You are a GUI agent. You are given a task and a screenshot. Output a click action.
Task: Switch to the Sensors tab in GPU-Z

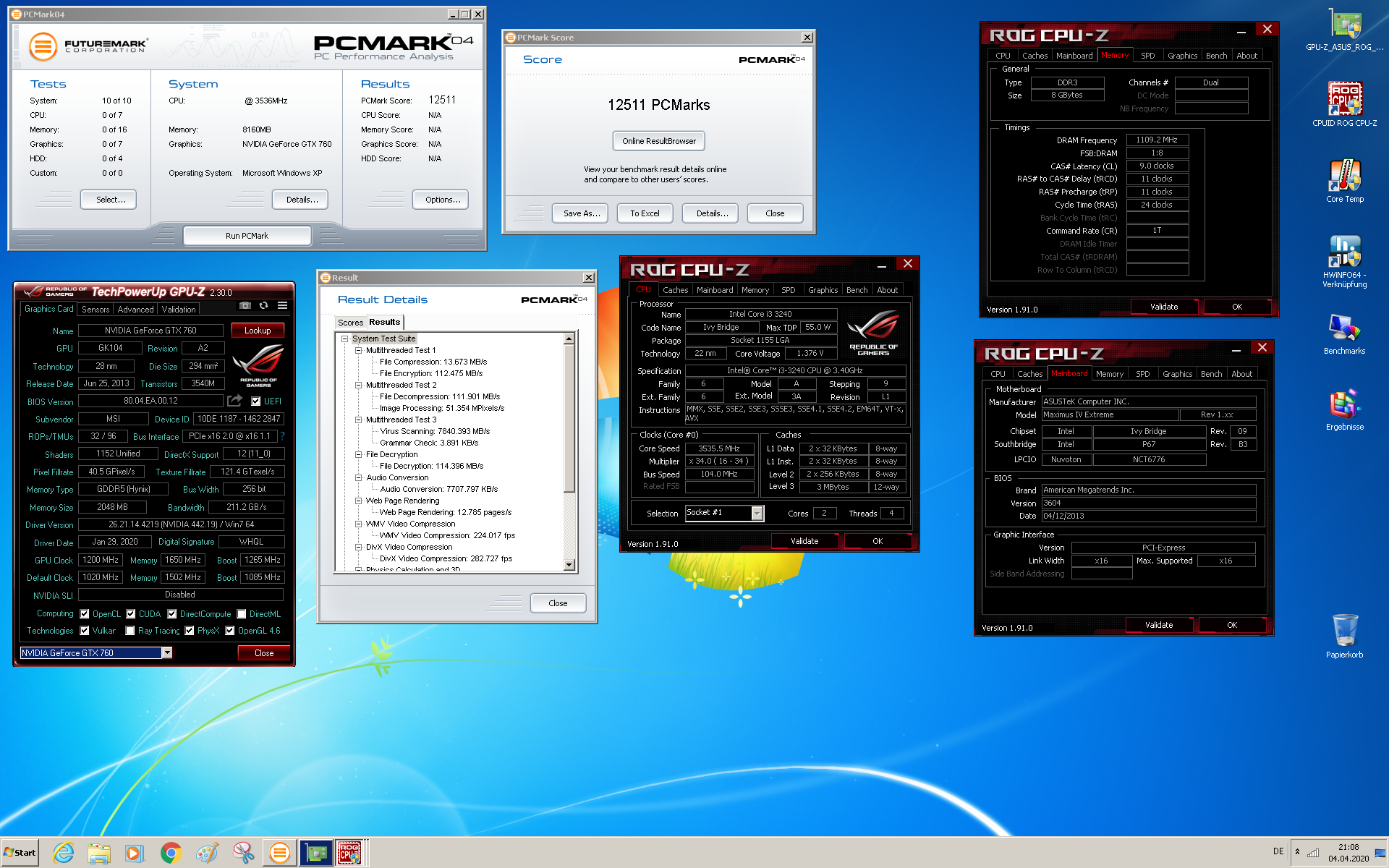point(95,310)
